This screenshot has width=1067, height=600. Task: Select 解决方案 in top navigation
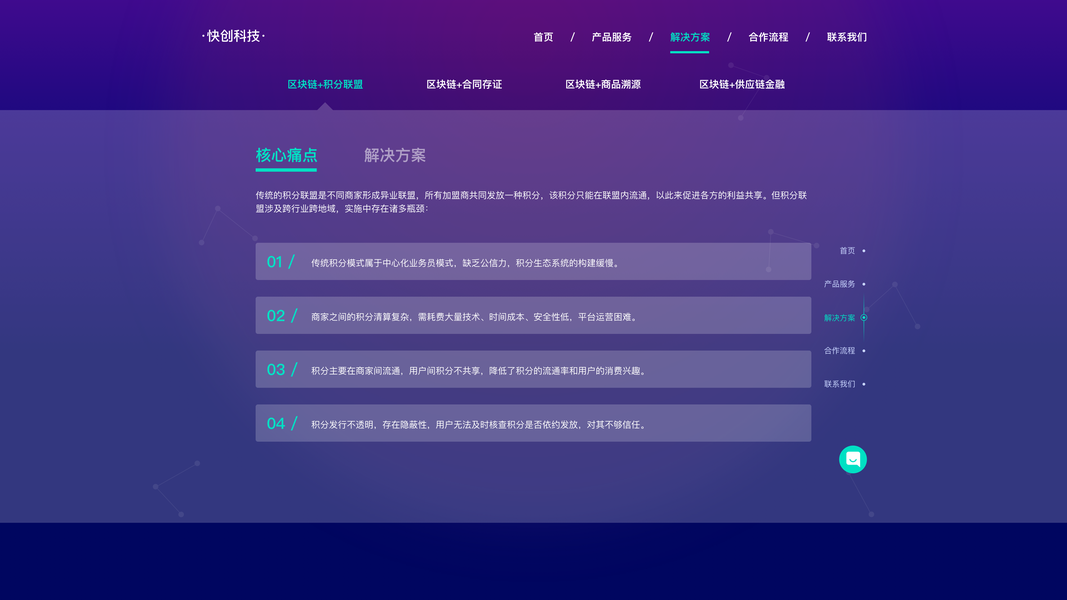(689, 37)
